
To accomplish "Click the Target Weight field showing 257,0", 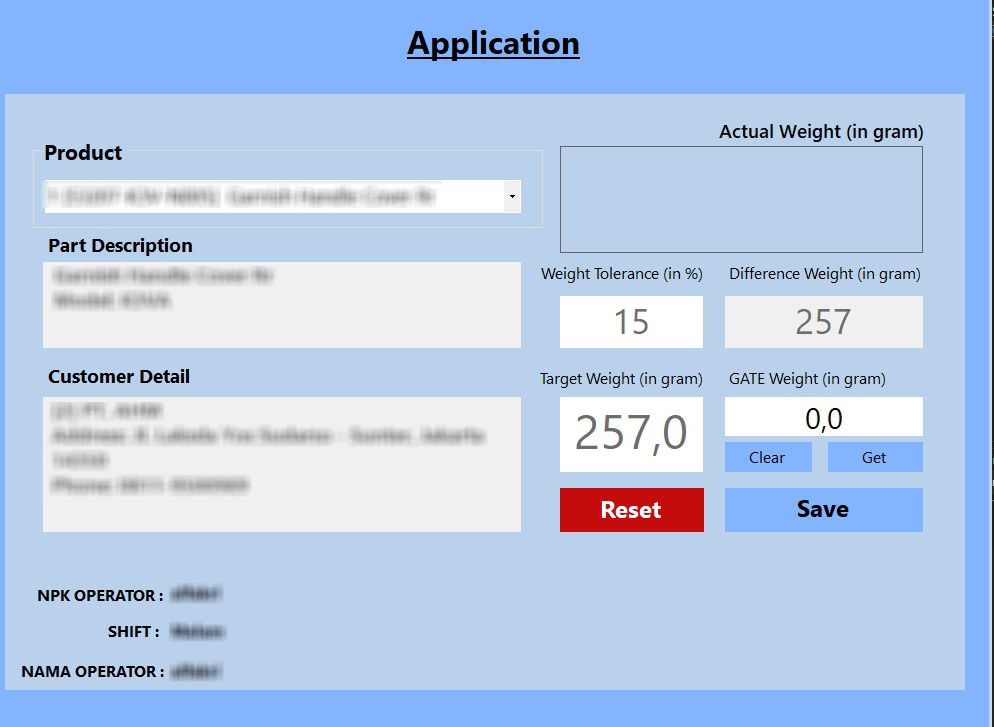I will (631, 433).
